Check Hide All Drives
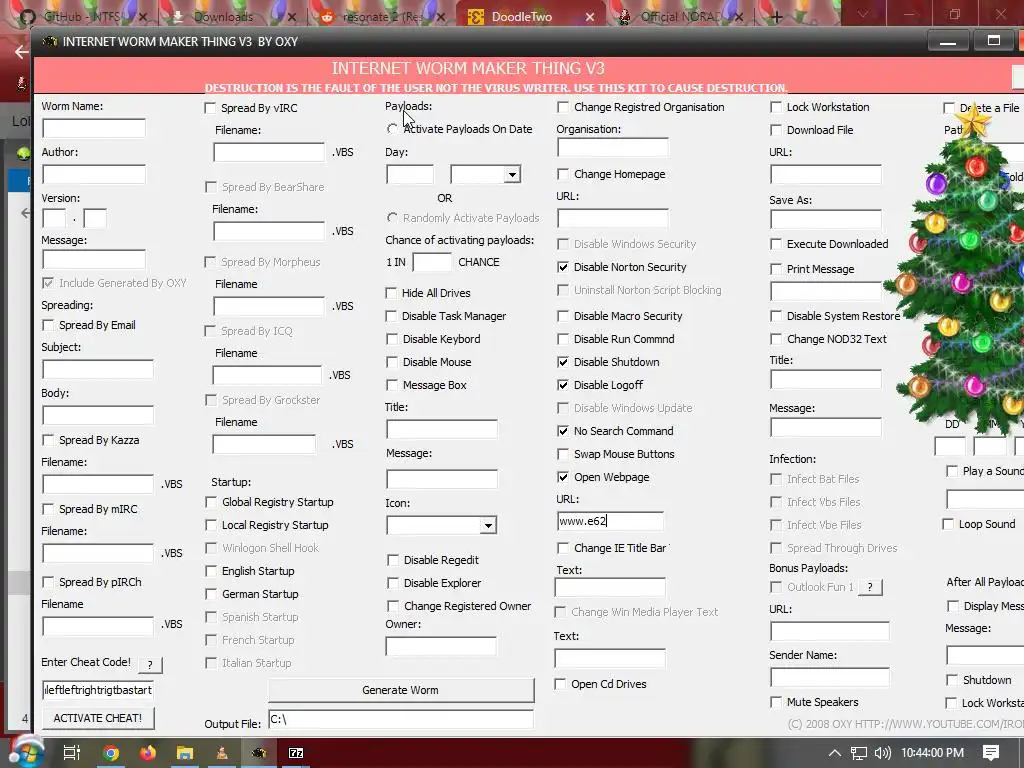This screenshot has width=1024, height=768. 391,293
